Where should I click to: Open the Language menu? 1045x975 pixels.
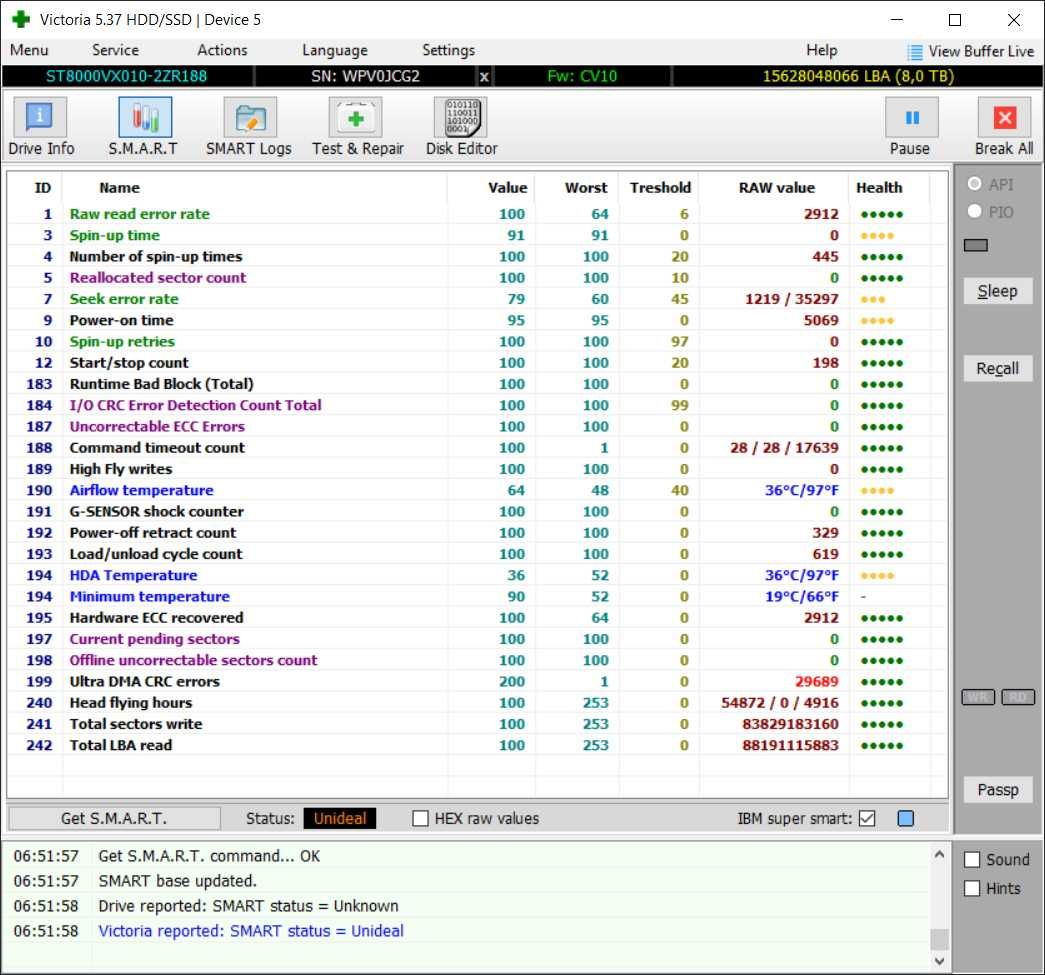point(335,50)
